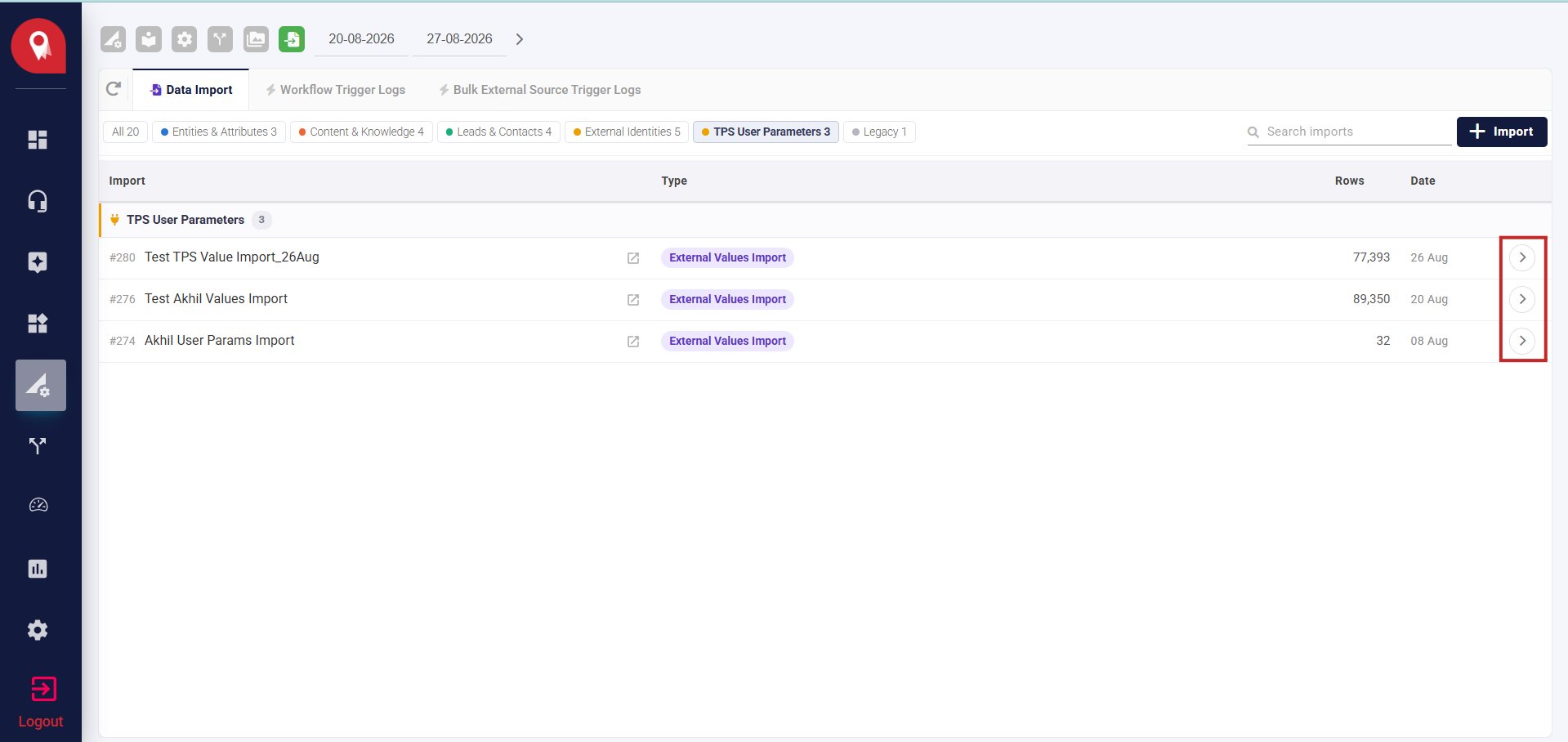Image resolution: width=1568 pixels, height=742 pixels.
Task: Open the green data import toolbar icon
Action: click(292, 39)
